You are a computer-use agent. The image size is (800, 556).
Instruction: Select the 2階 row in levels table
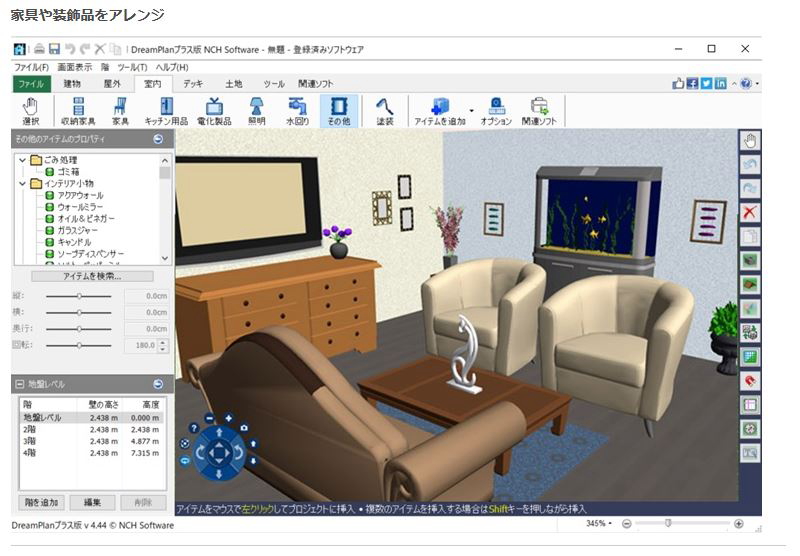click(92, 429)
